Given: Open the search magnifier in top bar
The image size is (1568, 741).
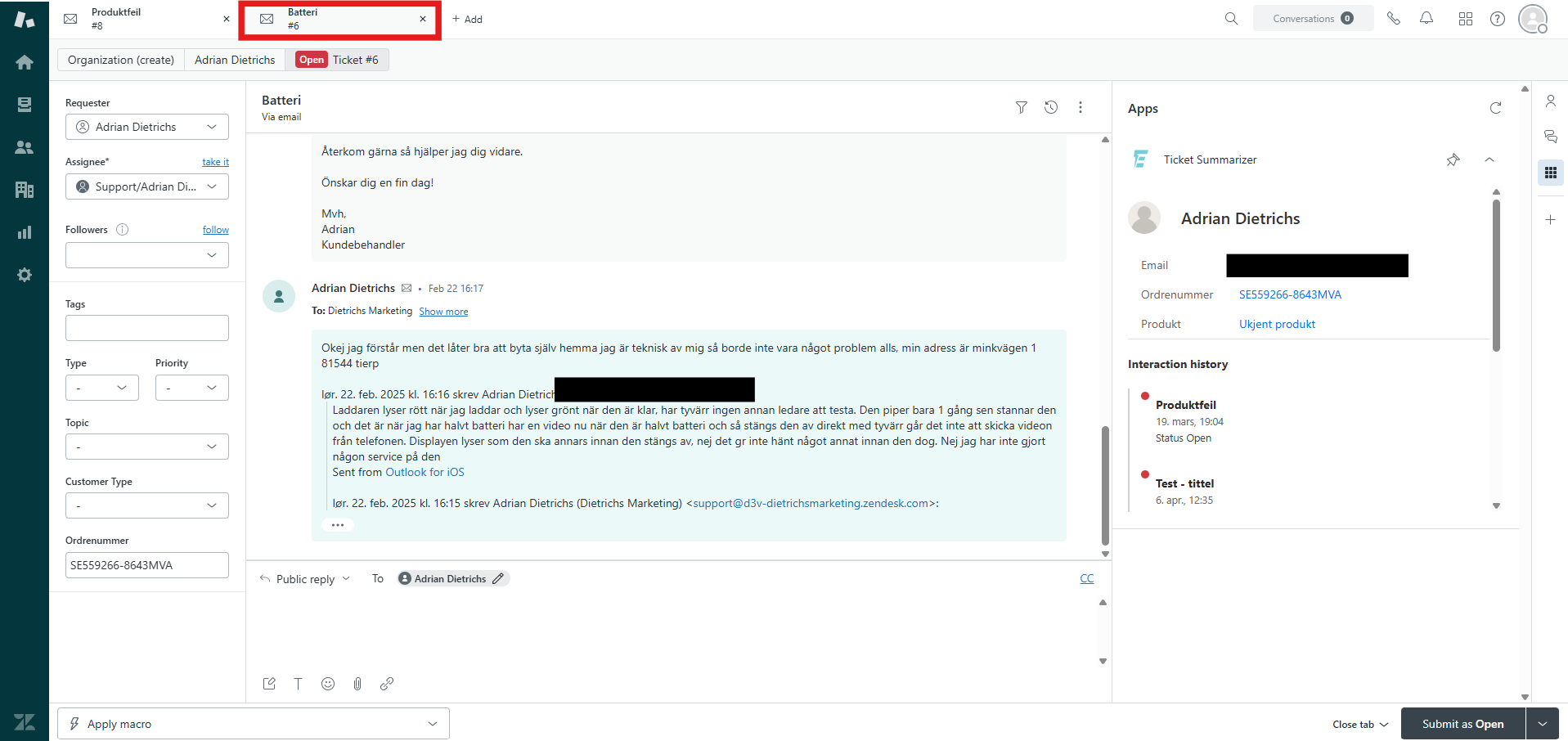Looking at the screenshot, I should click(x=1231, y=19).
